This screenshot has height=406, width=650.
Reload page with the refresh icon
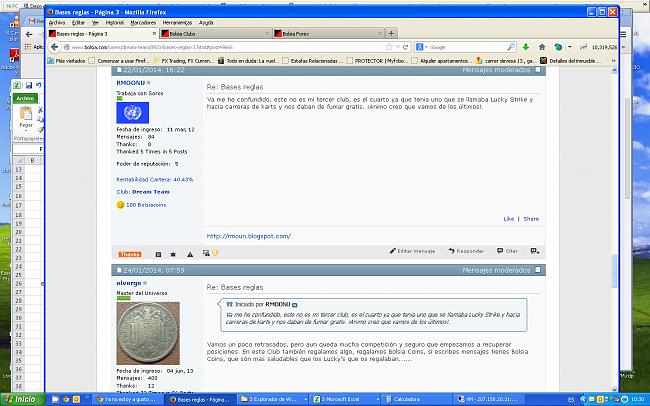405,47
